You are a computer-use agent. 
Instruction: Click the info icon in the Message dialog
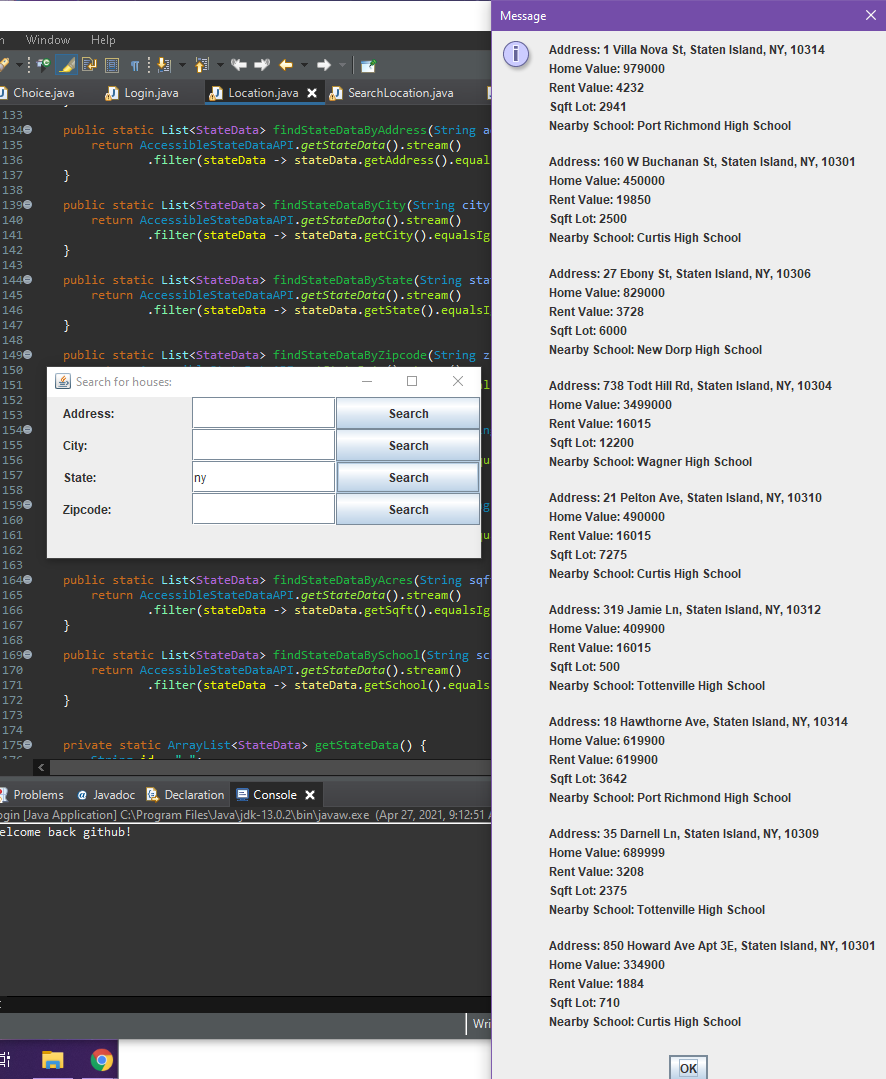coord(516,55)
